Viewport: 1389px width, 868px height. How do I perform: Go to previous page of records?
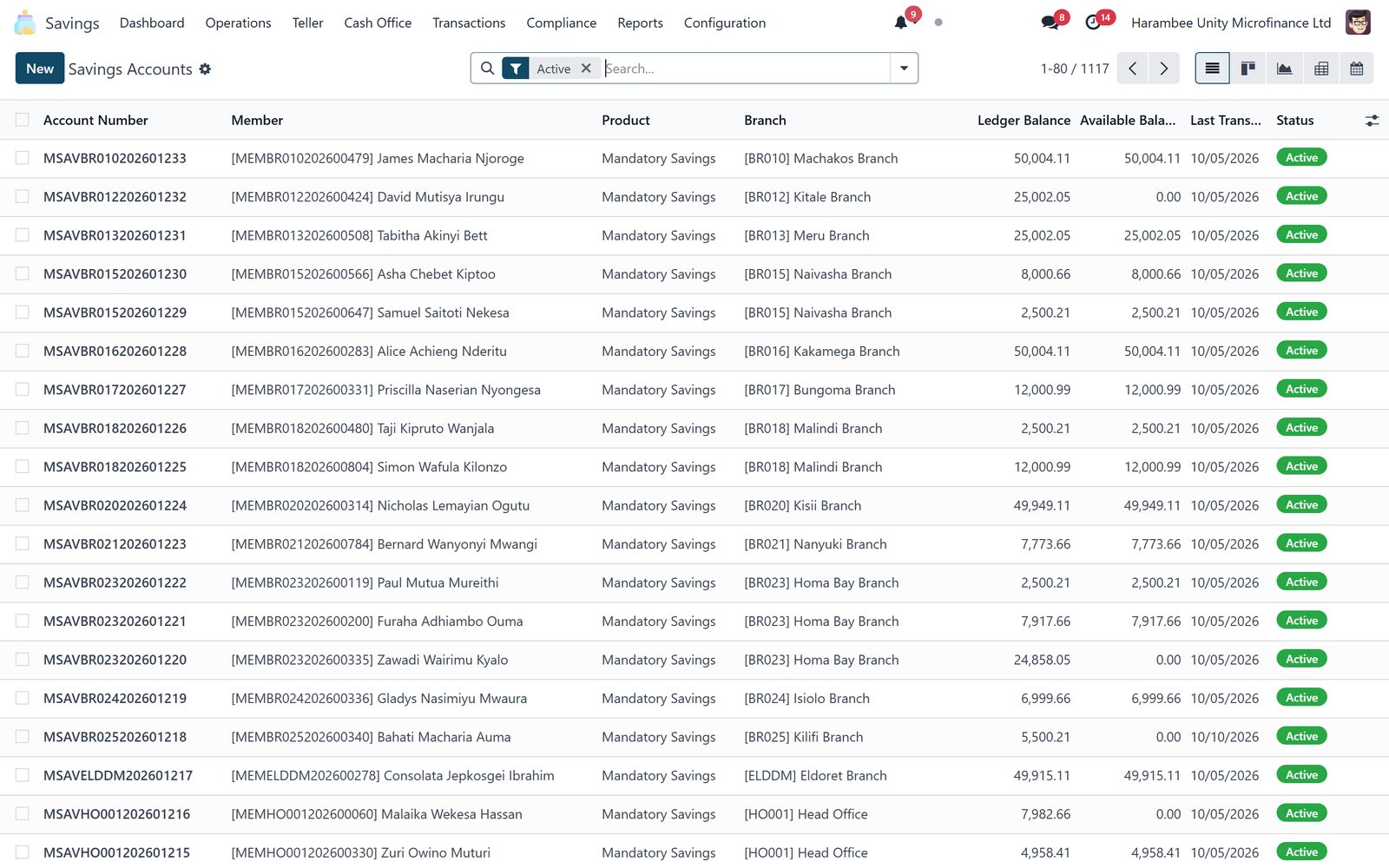1133,69
